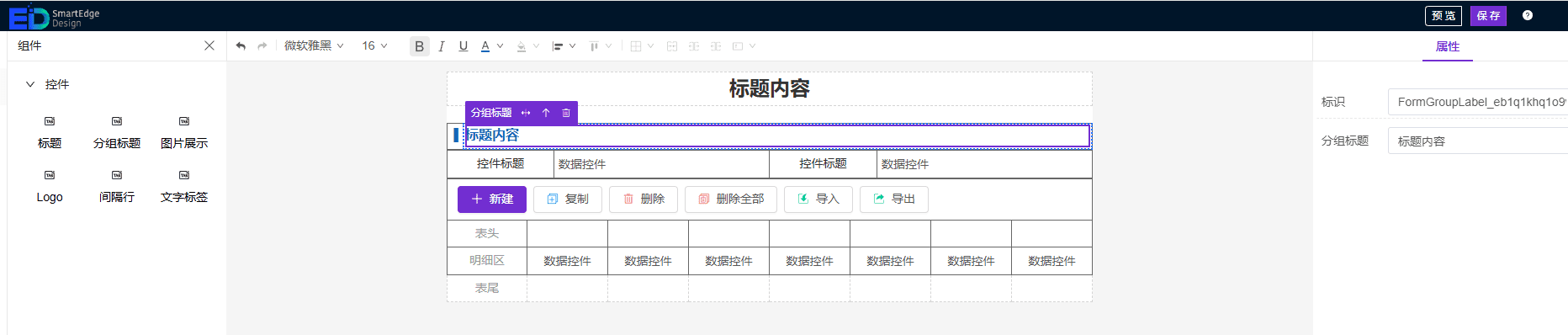The width and height of the screenshot is (1568, 335).
Task: Select the Logo component icon
Action: (50, 175)
